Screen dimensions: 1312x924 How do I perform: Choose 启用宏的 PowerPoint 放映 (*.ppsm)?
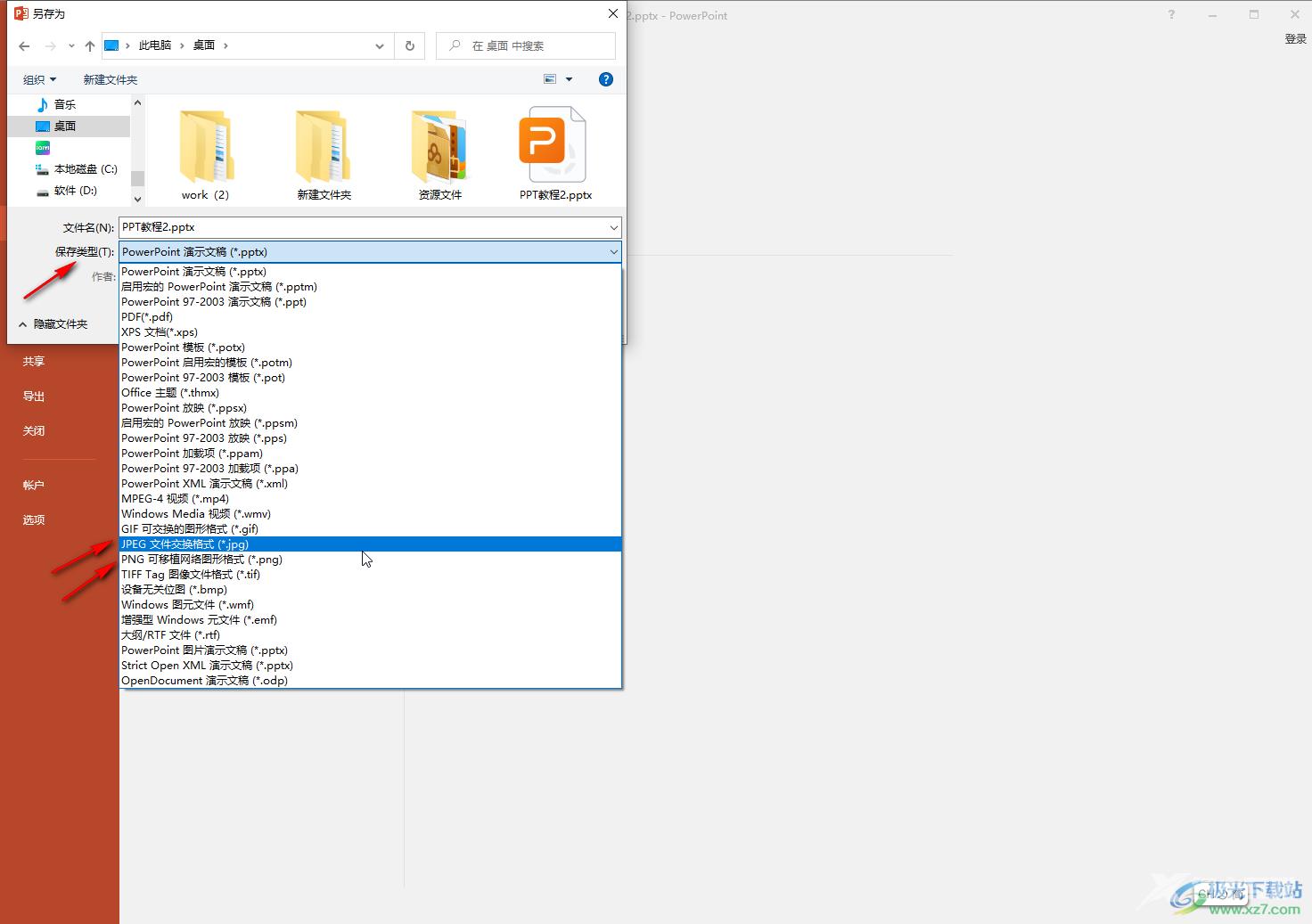coord(371,423)
